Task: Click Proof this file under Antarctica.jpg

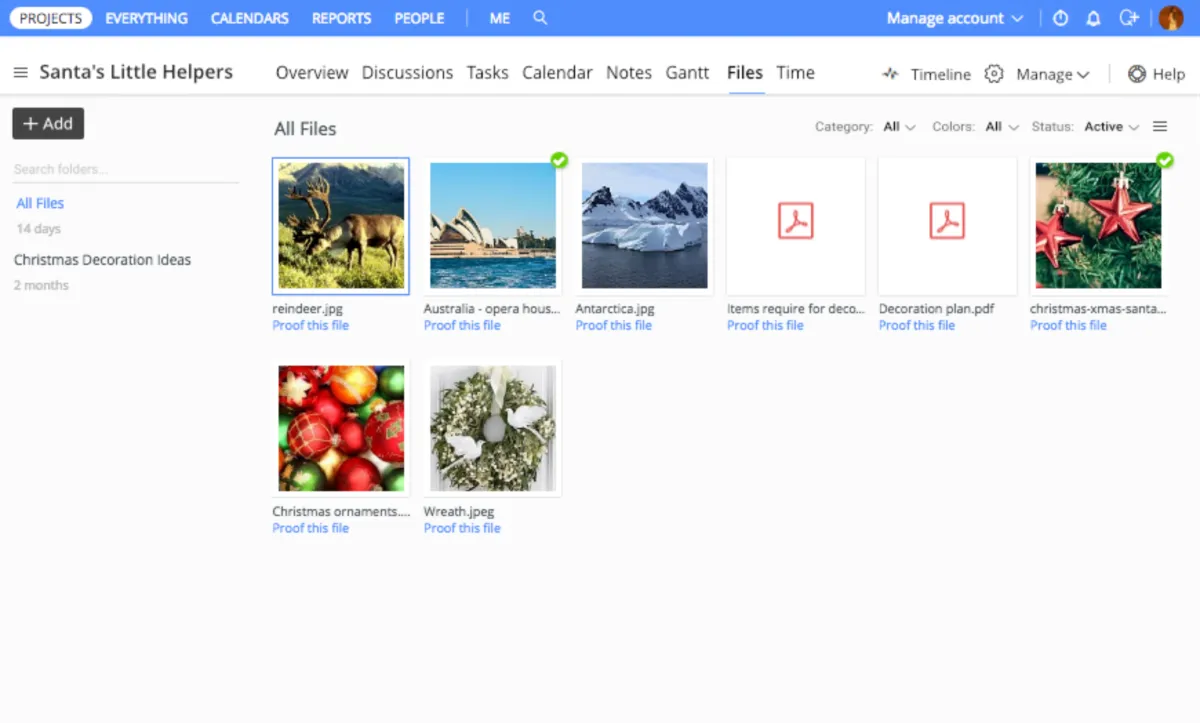Action: click(x=614, y=325)
